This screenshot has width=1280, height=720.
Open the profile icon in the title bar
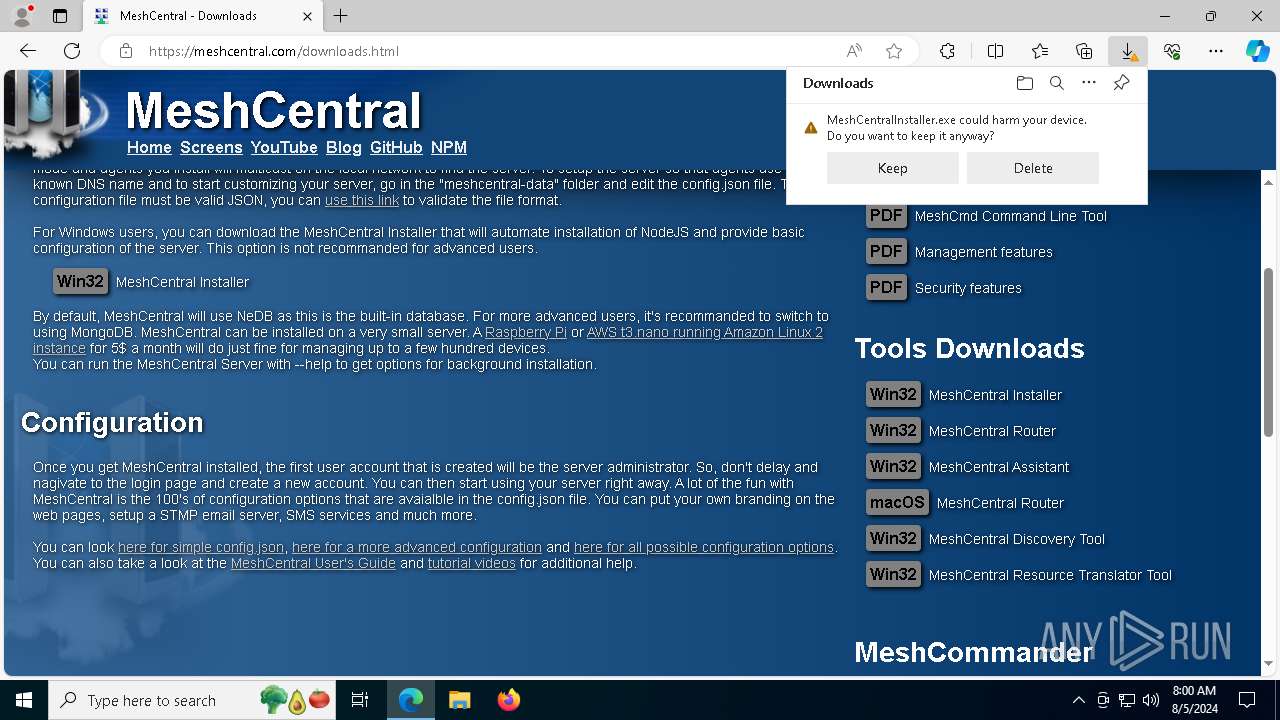[22, 16]
